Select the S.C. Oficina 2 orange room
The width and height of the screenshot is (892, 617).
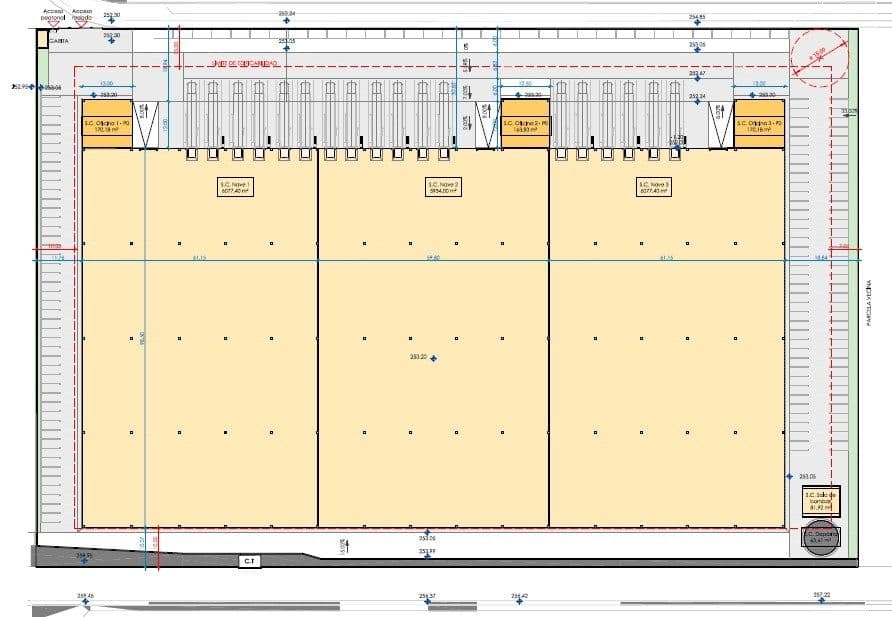click(x=525, y=125)
